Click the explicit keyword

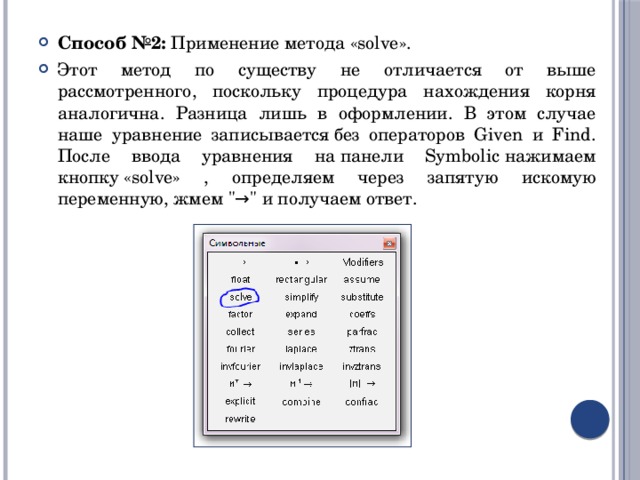coord(240,401)
